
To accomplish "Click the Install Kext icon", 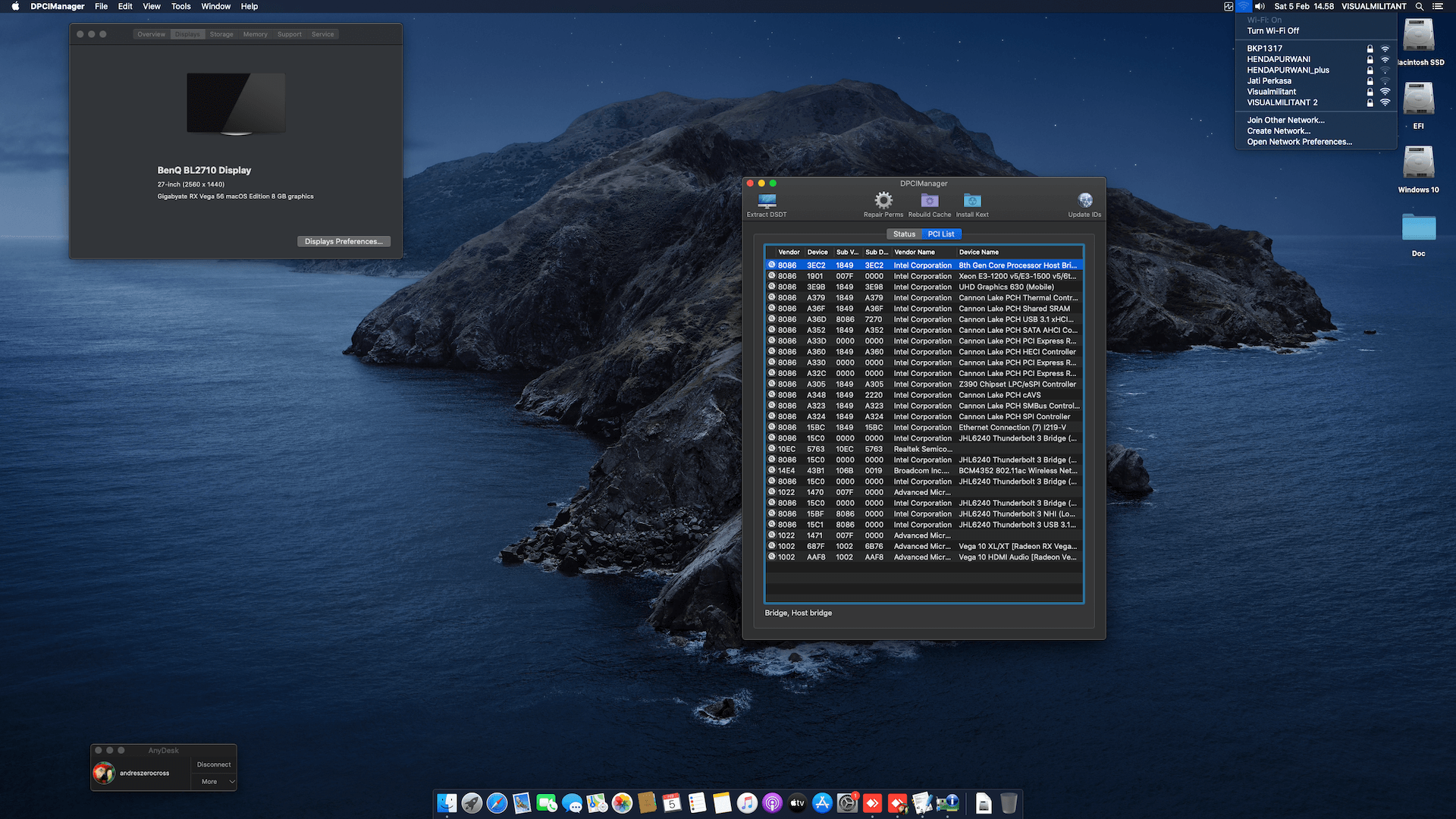I will (972, 200).
